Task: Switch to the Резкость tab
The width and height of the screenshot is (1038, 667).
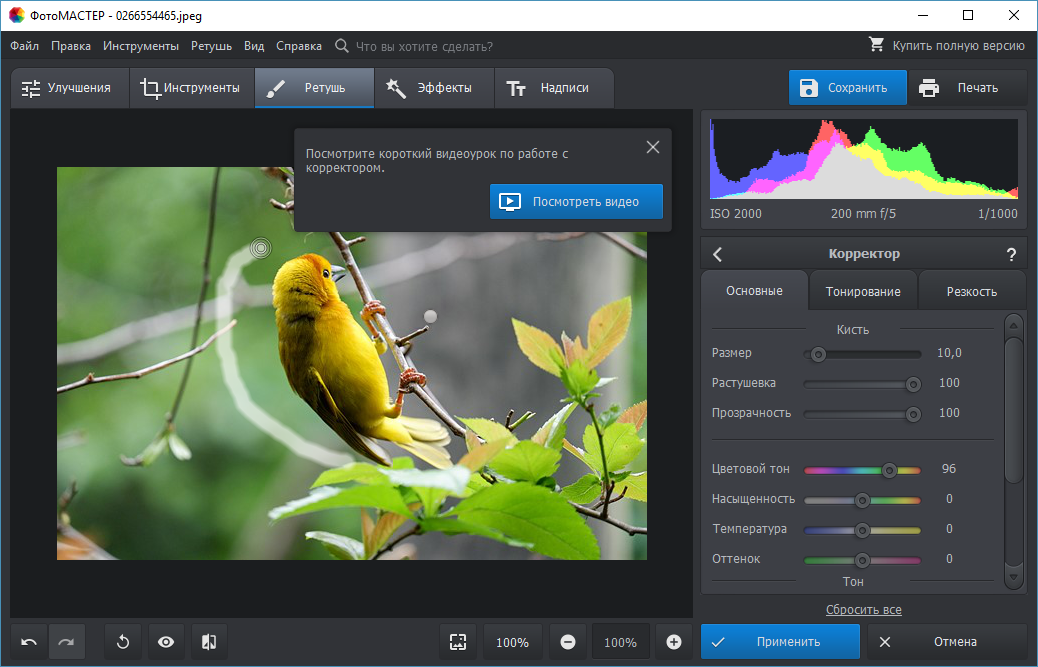Action: coord(971,291)
